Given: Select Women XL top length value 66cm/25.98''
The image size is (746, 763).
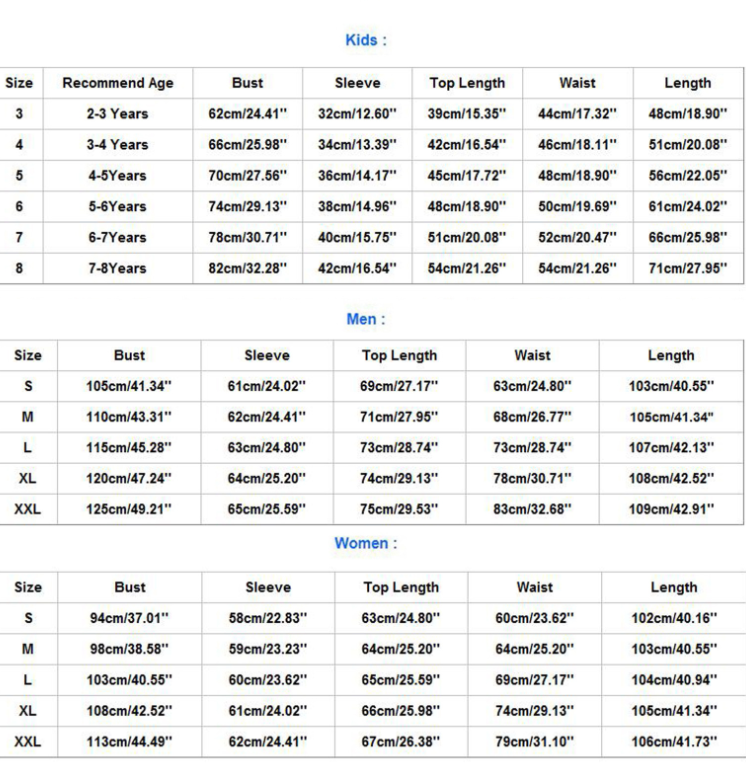Looking at the screenshot, I should [x=401, y=711].
